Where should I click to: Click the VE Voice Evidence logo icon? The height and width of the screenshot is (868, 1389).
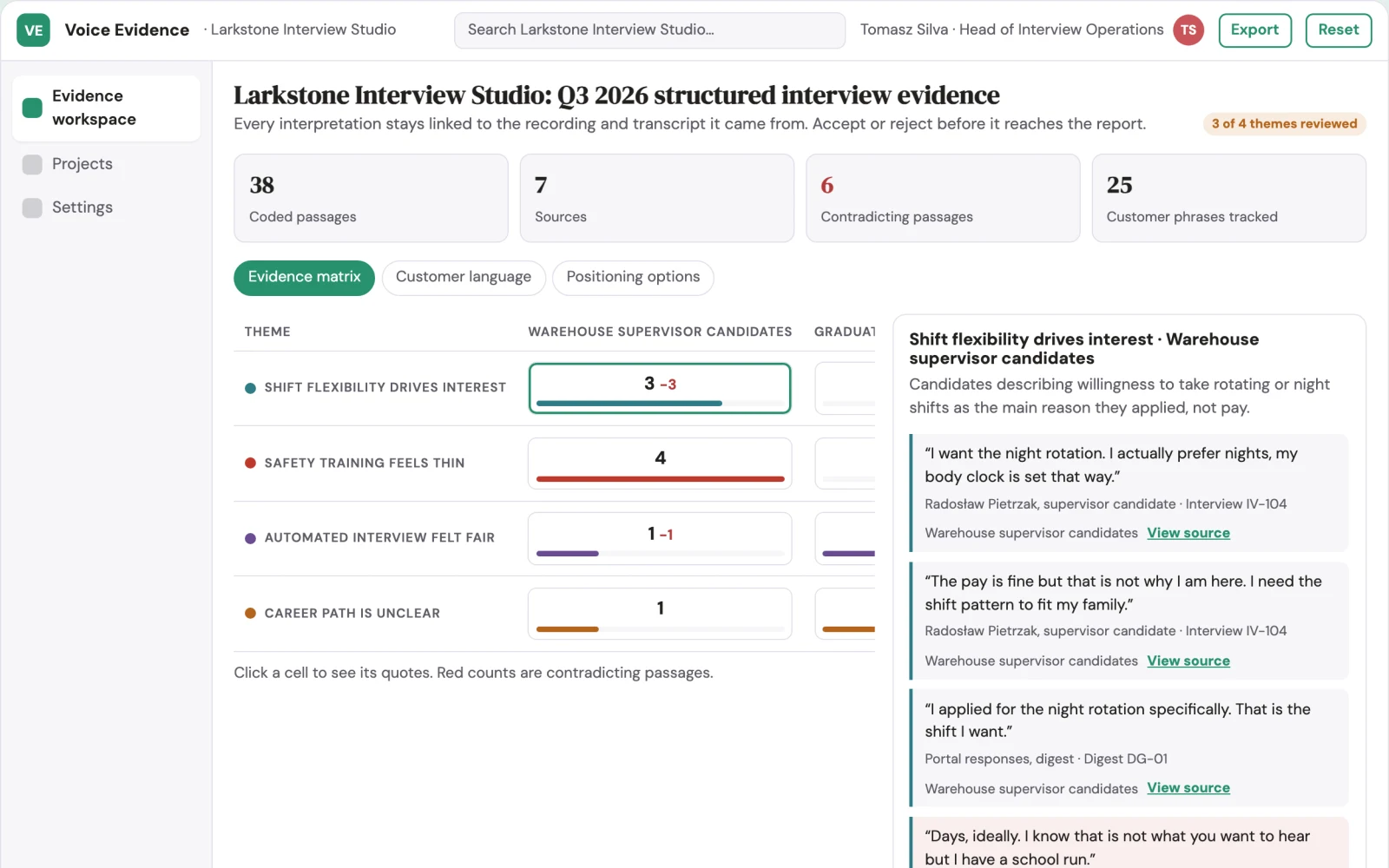33,30
